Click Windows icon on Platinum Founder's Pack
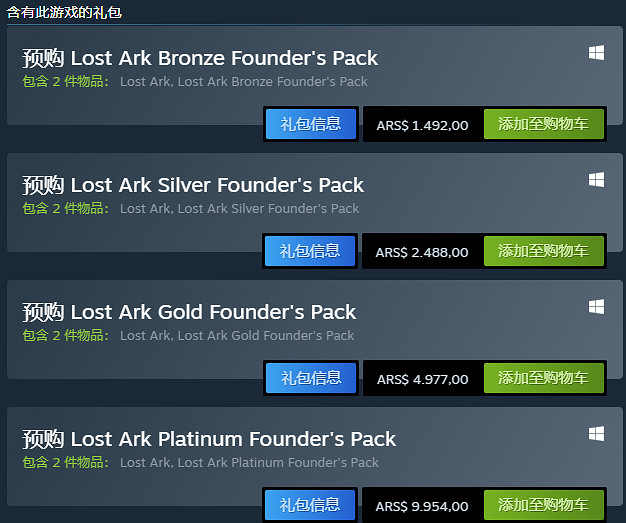The width and height of the screenshot is (626, 523). point(596,434)
